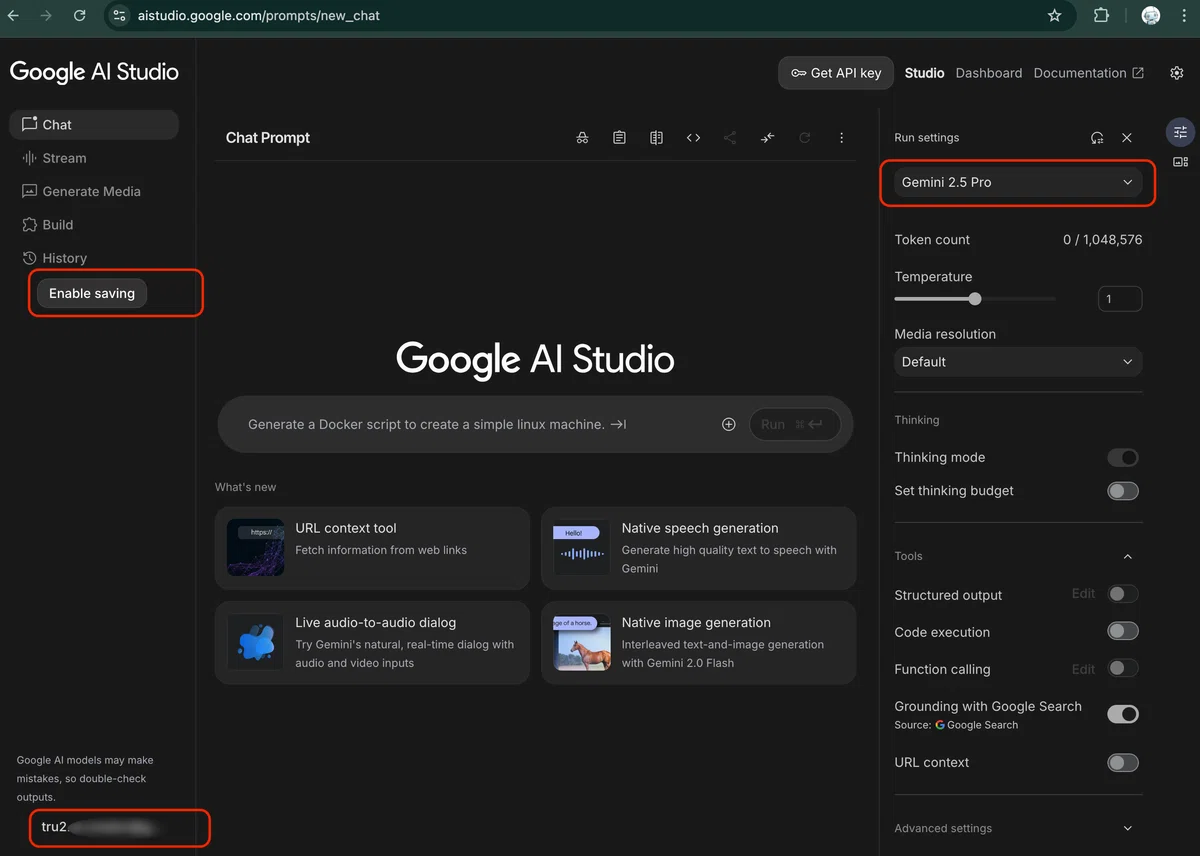The width and height of the screenshot is (1200, 856).
Task: Click the compress arrows icon in Chat Prompt toolbar
Action: pos(767,138)
